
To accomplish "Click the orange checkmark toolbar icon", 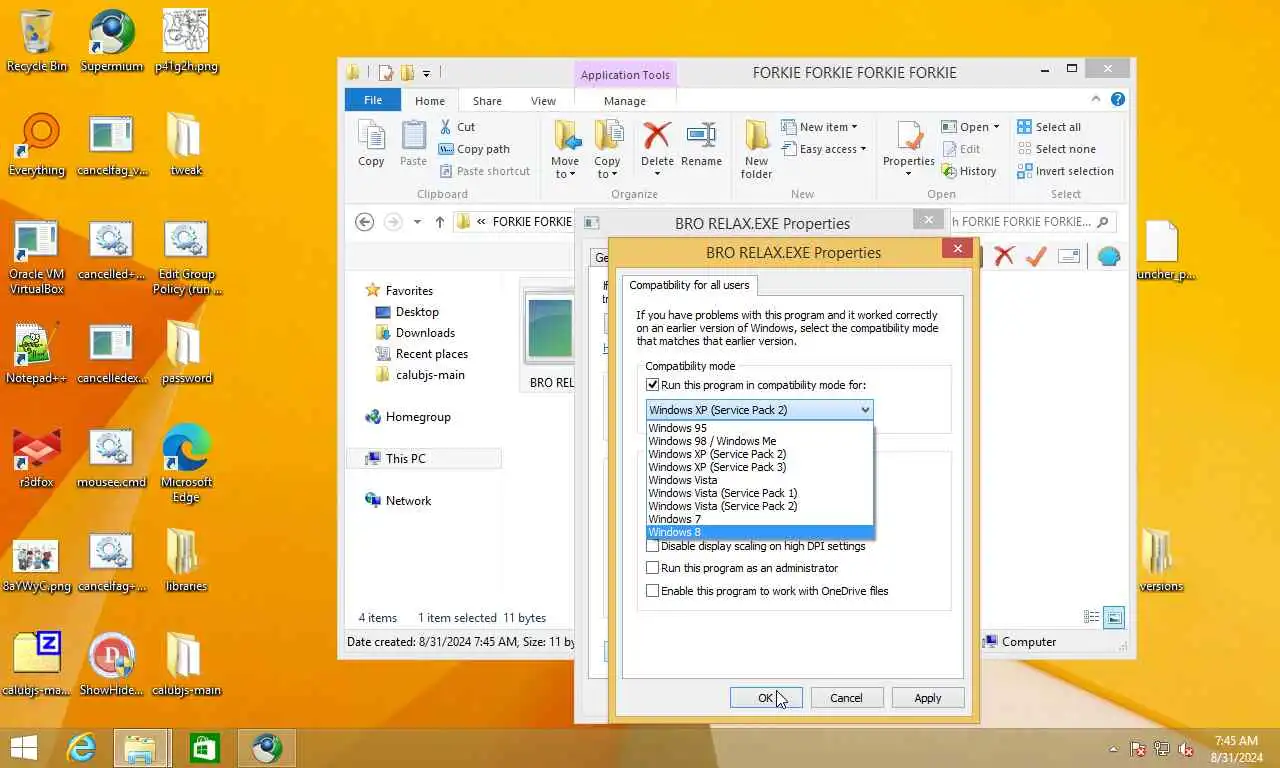I will pyautogui.click(x=1035, y=256).
